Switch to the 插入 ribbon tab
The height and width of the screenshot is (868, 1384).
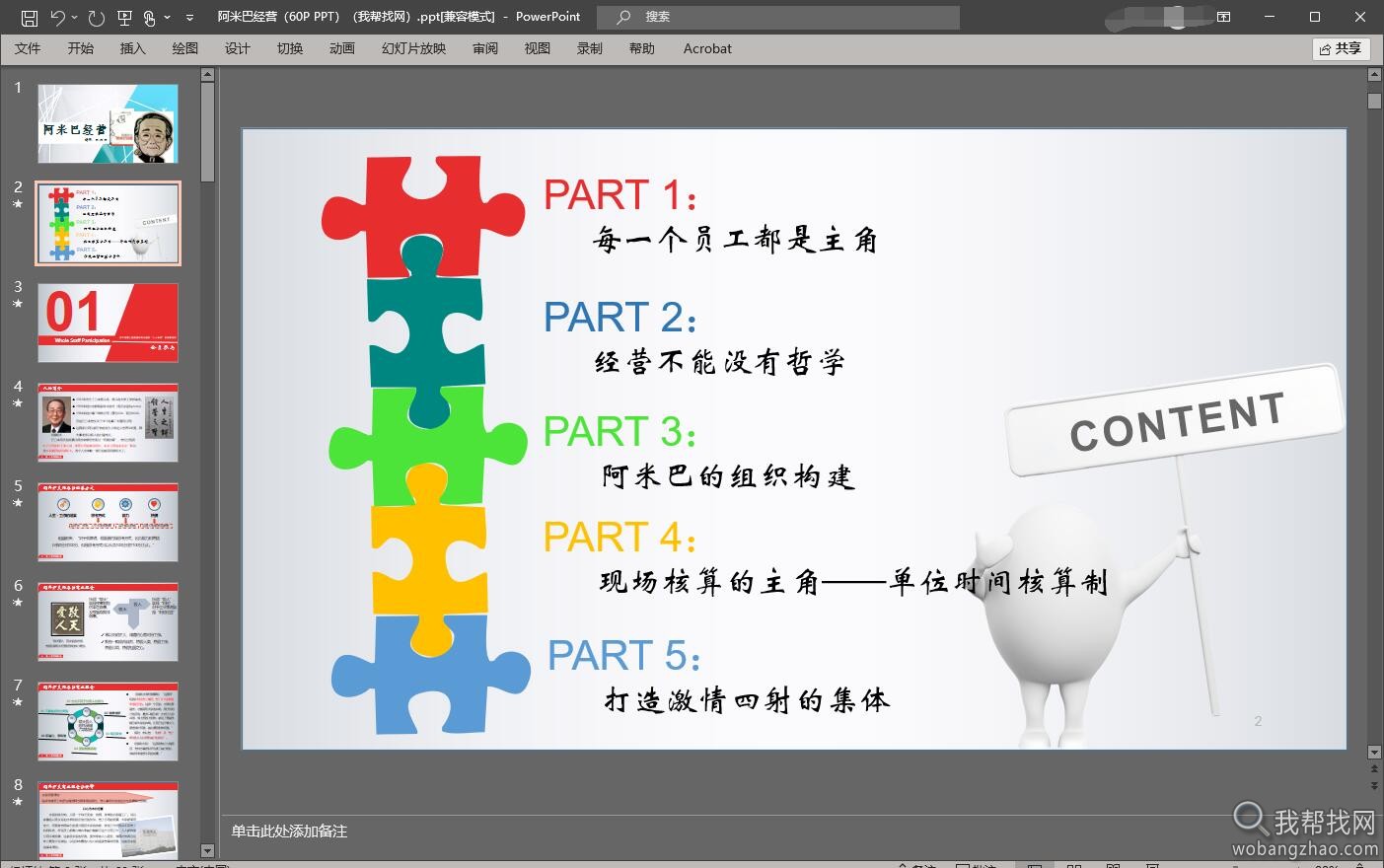132,48
